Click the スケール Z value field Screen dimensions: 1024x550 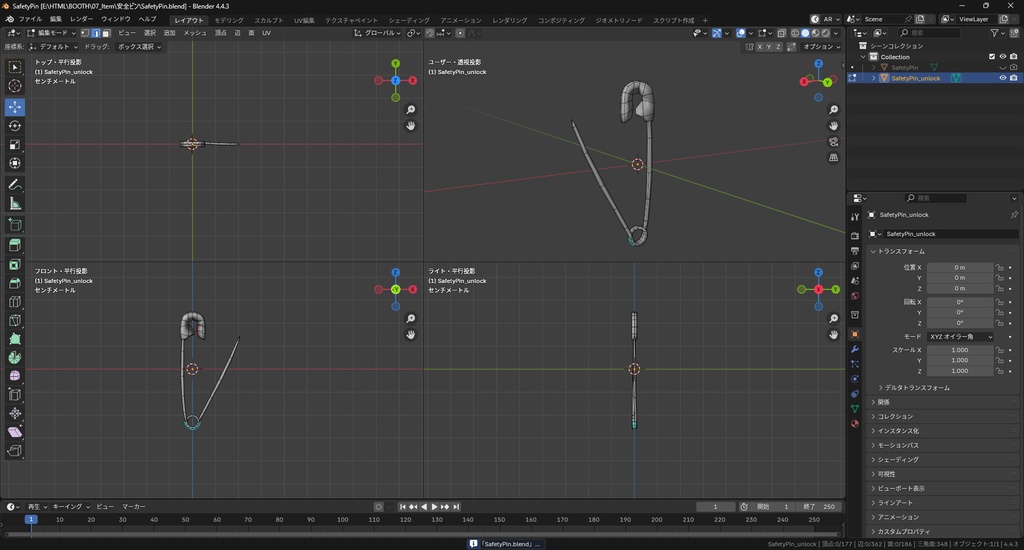click(960, 370)
